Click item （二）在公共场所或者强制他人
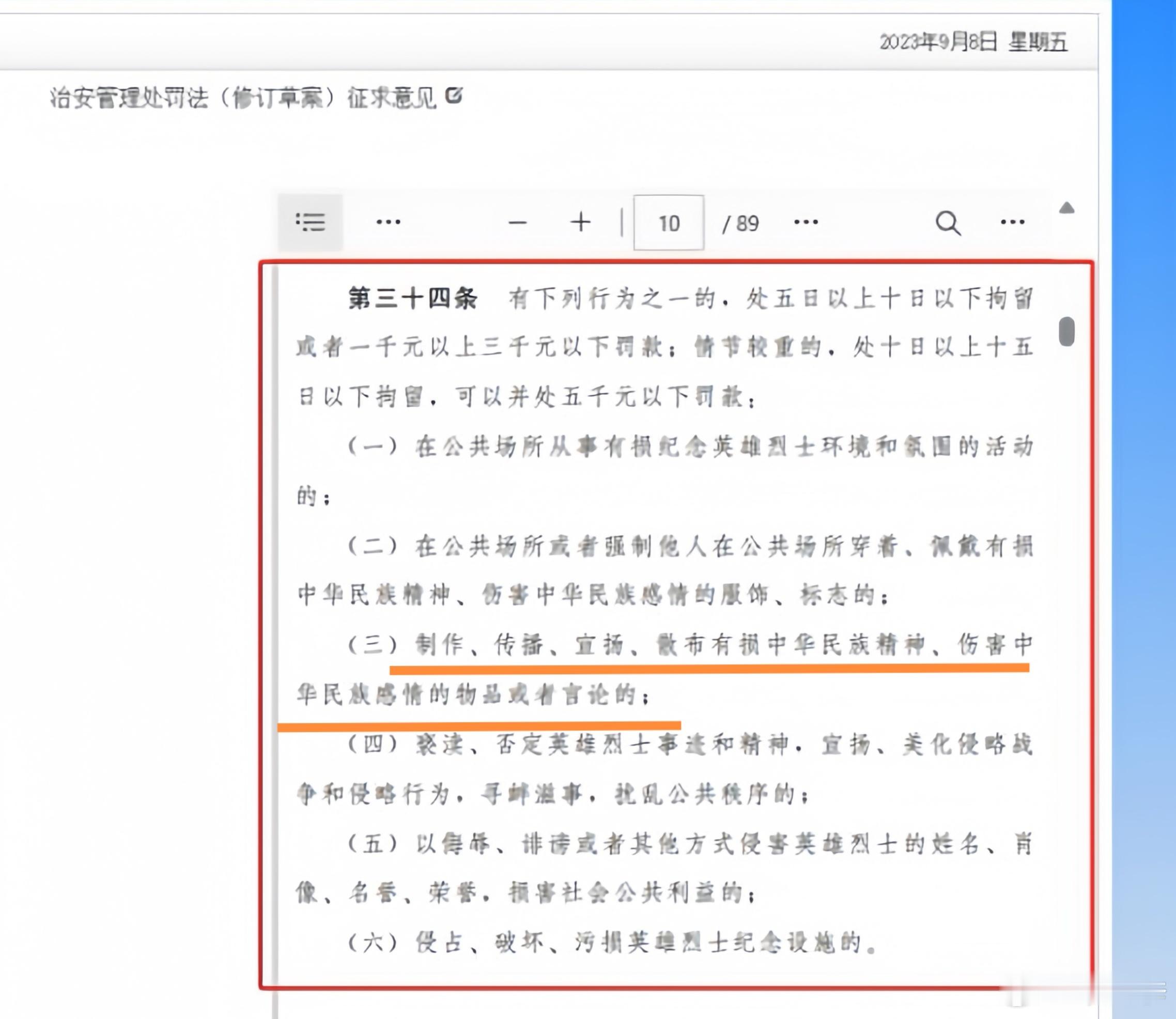 [x=690, y=547]
